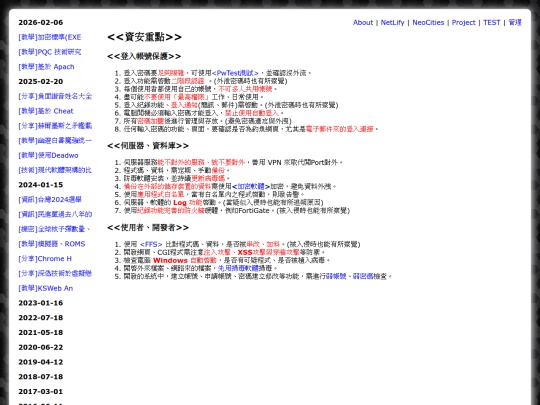Viewport: 540px width, 405px height.
Task: Click the <<使用者、開發者>> heading
Action: (148, 228)
